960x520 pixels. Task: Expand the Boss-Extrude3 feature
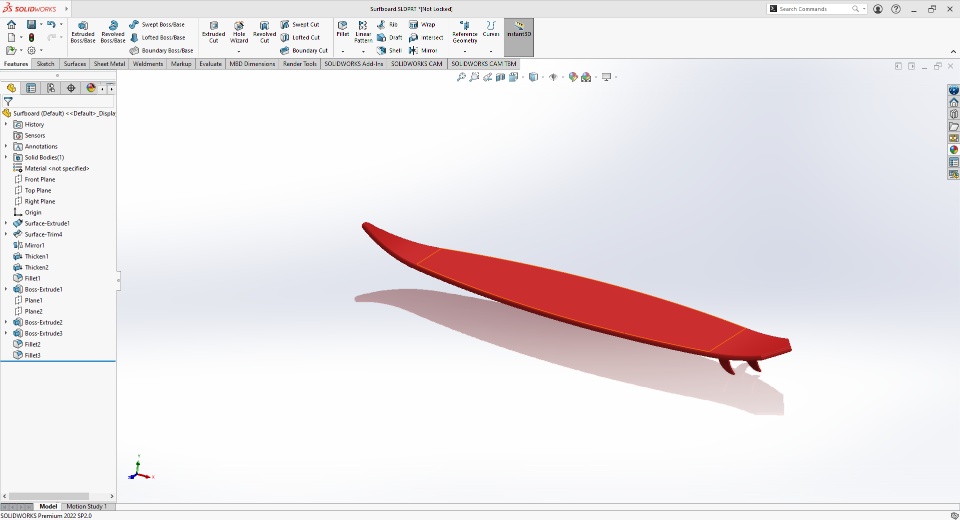(6, 333)
